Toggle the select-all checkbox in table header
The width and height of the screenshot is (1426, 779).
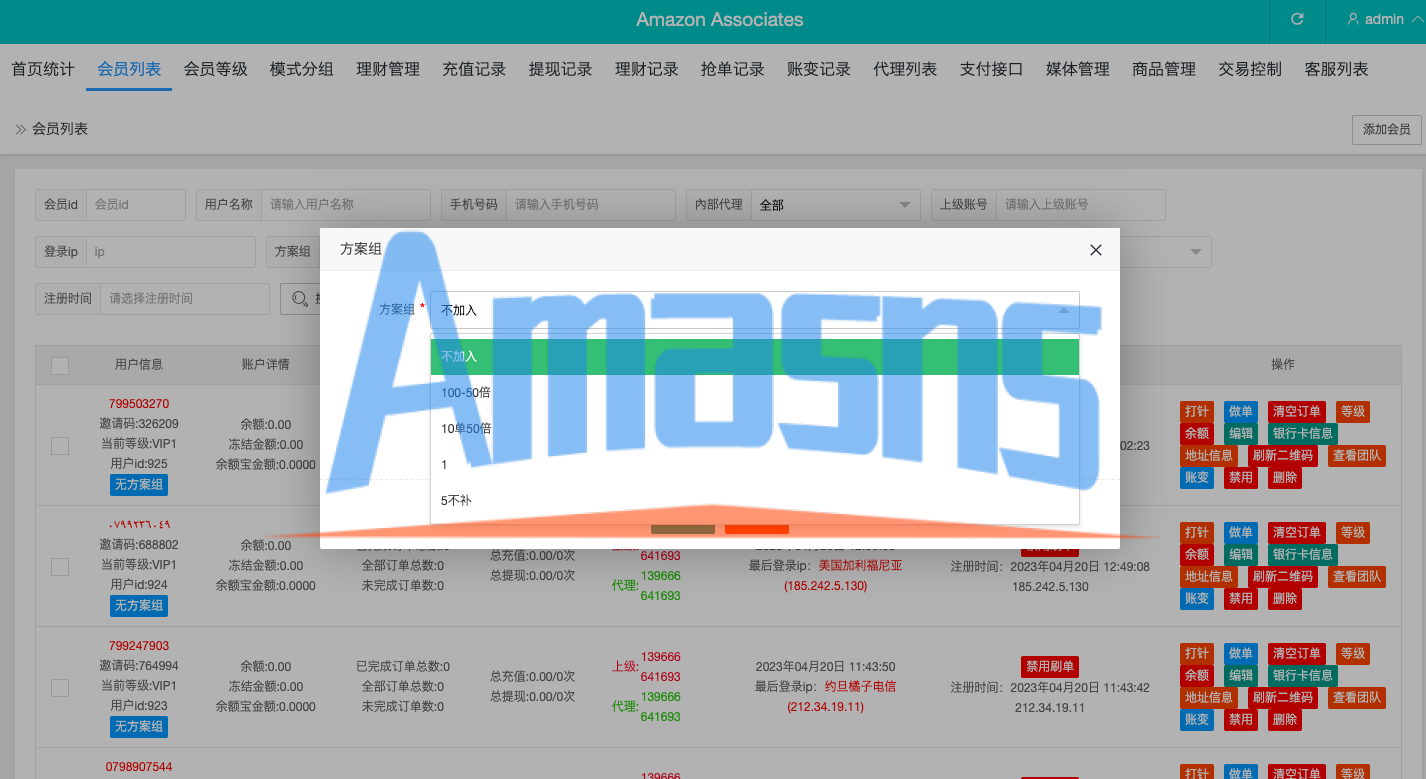(x=60, y=366)
